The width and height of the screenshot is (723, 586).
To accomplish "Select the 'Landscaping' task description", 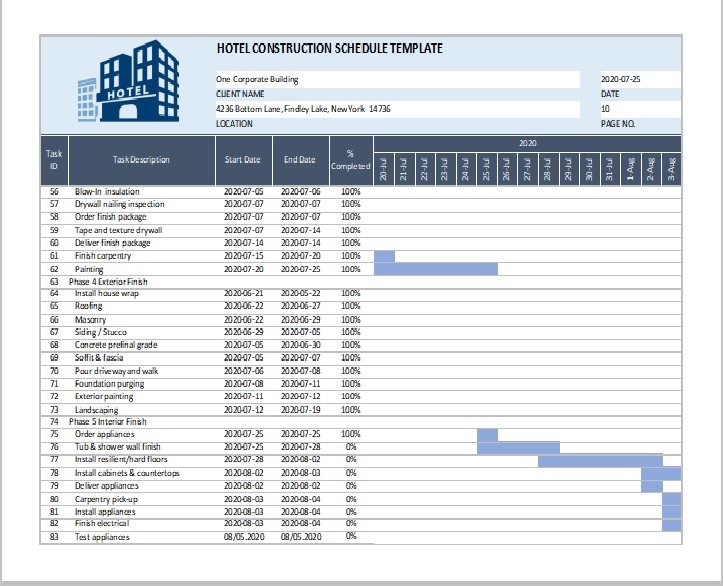I will tap(97, 410).
